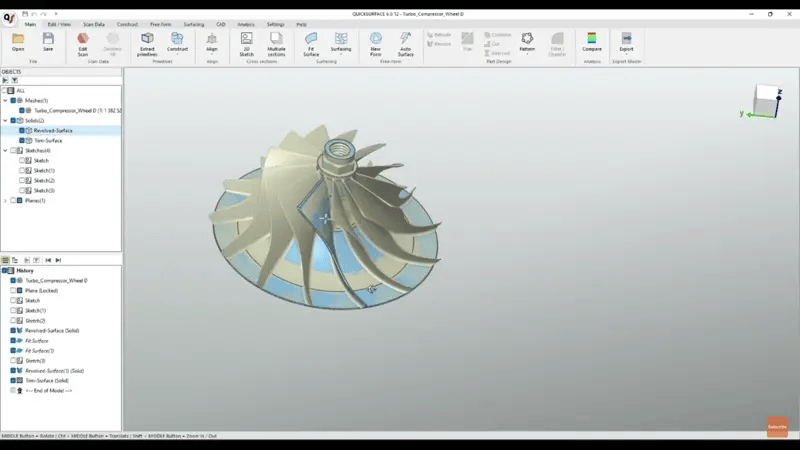Click the Save file icon
The width and height of the screenshot is (800, 450).
[x=48, y=42]
